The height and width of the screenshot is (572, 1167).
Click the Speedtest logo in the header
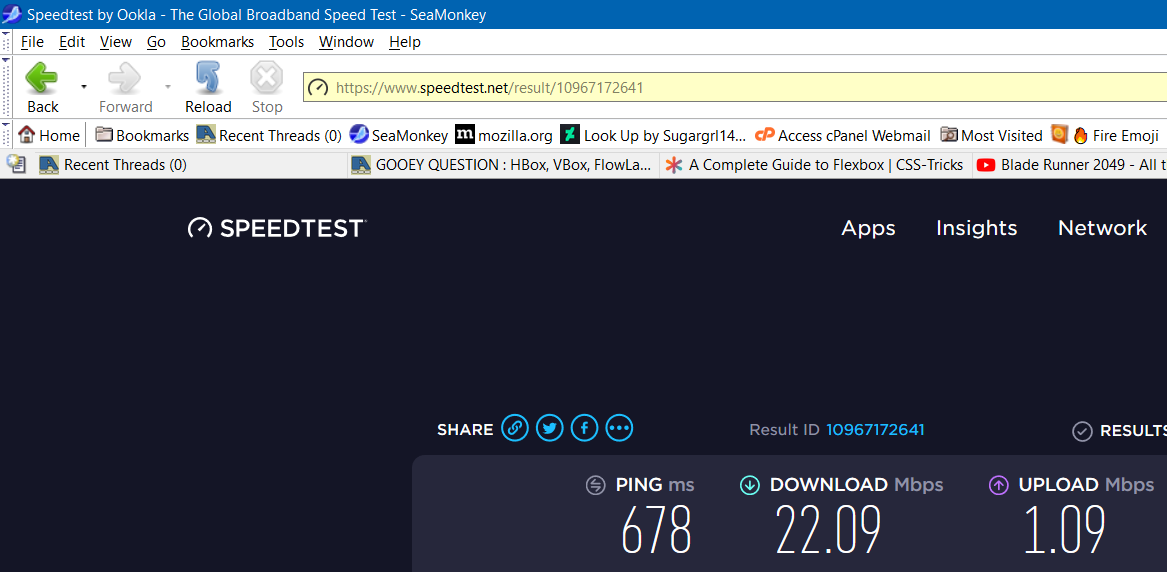[277, 228]
